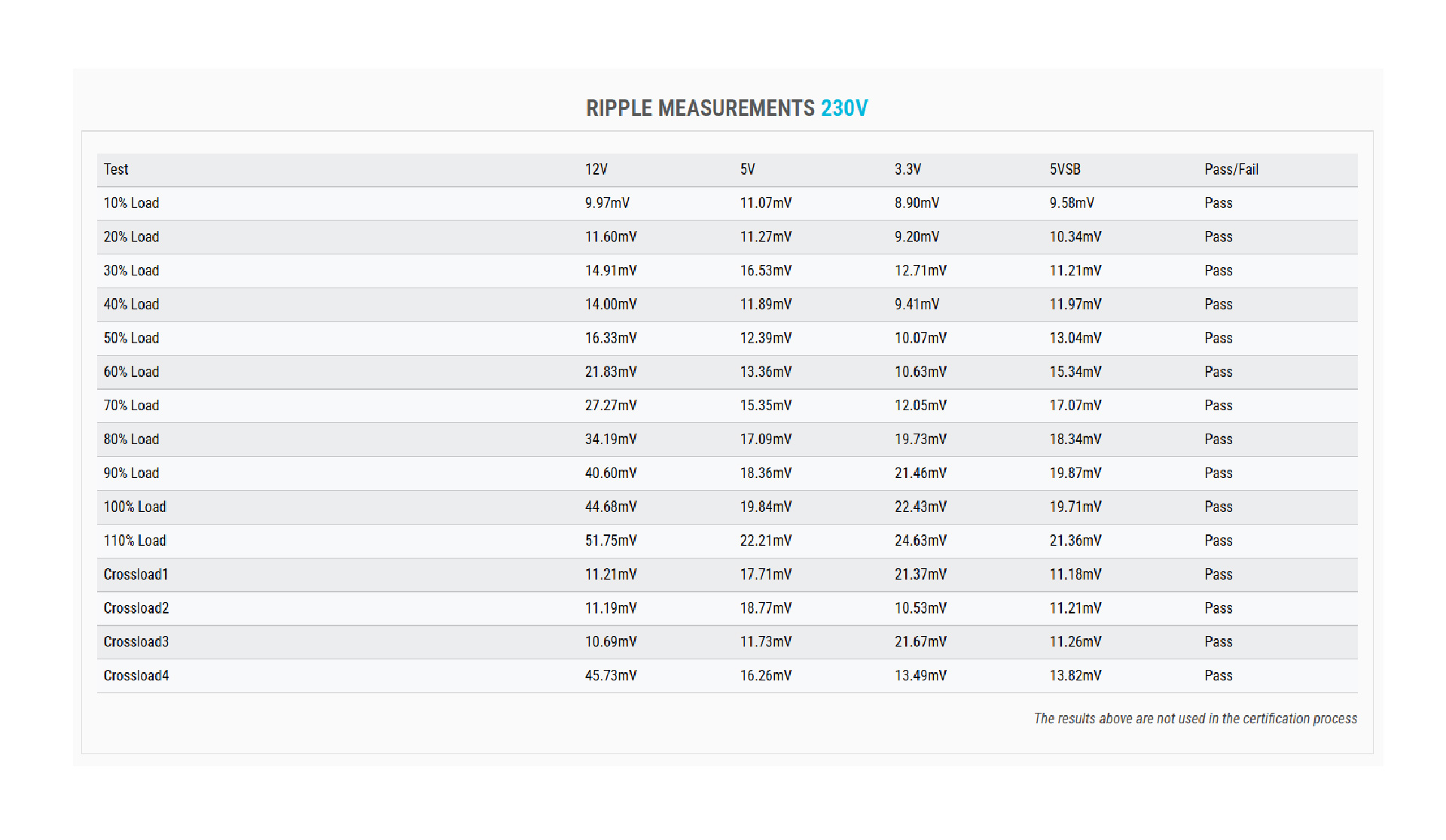Image resolution: width=1446 pixels, height=840 pixels.
Task: Click the Crossload1 row label
Action: point(136,574)
